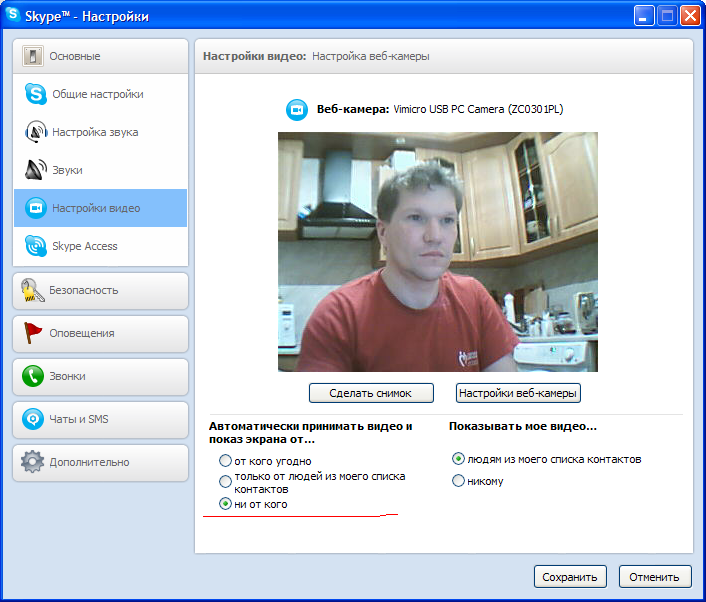Click the security padlock icon
The height and width of the screenshot is (602, 706).
click(33, 290)
